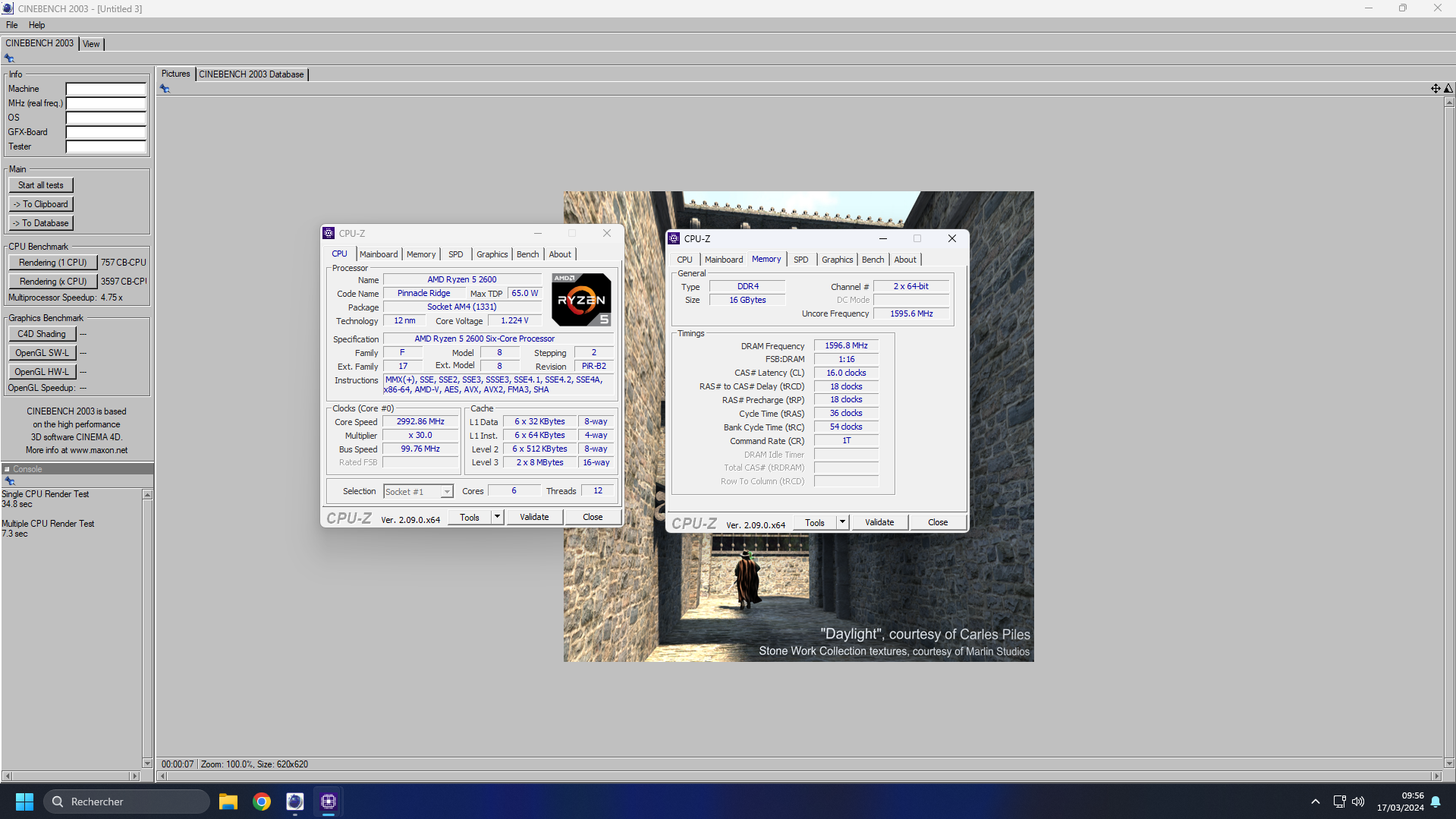Start the OpenGL SW-L test
The image size is (1456, 819).
tap(42, 353)
